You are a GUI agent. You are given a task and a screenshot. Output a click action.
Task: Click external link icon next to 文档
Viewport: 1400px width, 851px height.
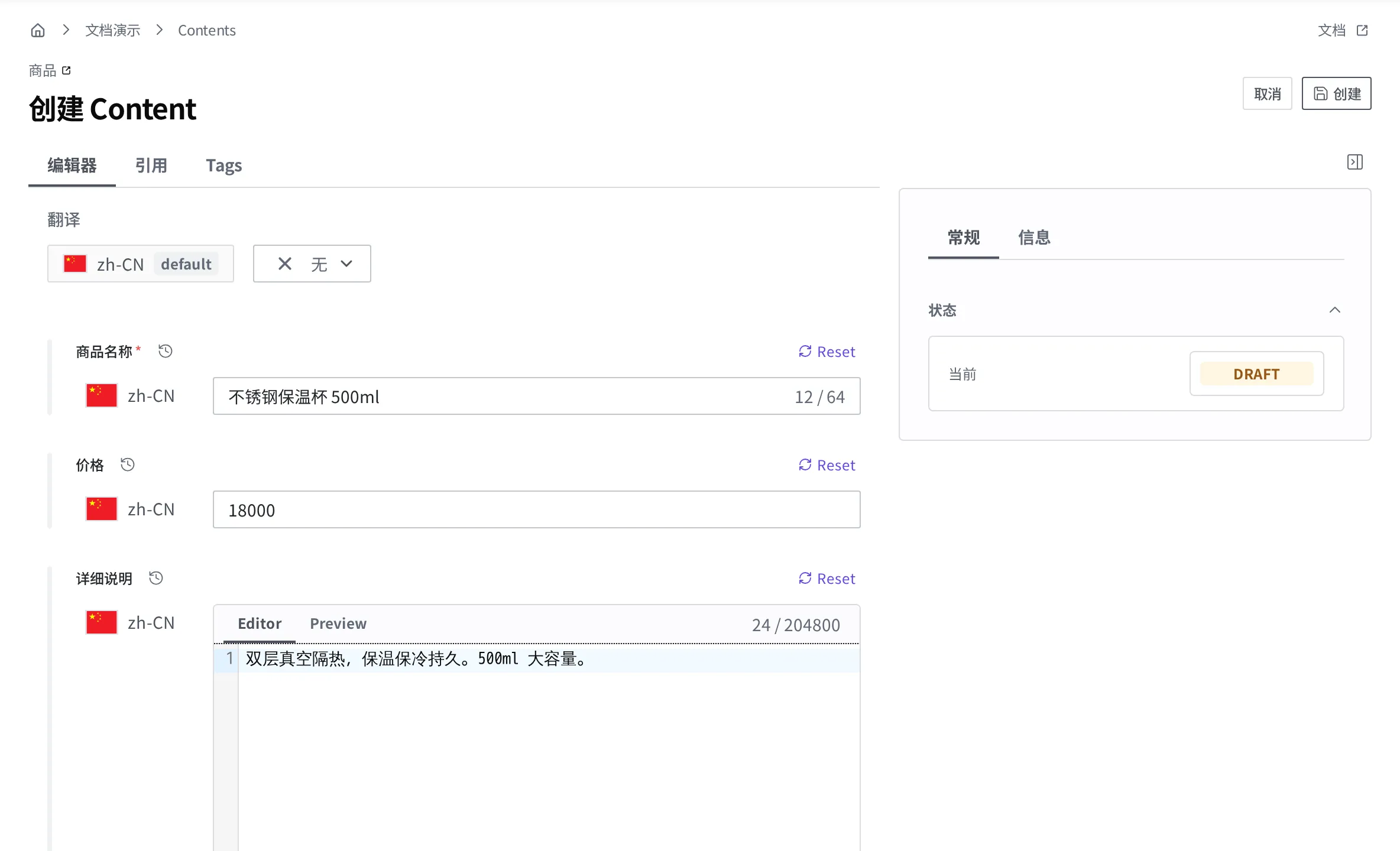click(x=1362, y=30)
